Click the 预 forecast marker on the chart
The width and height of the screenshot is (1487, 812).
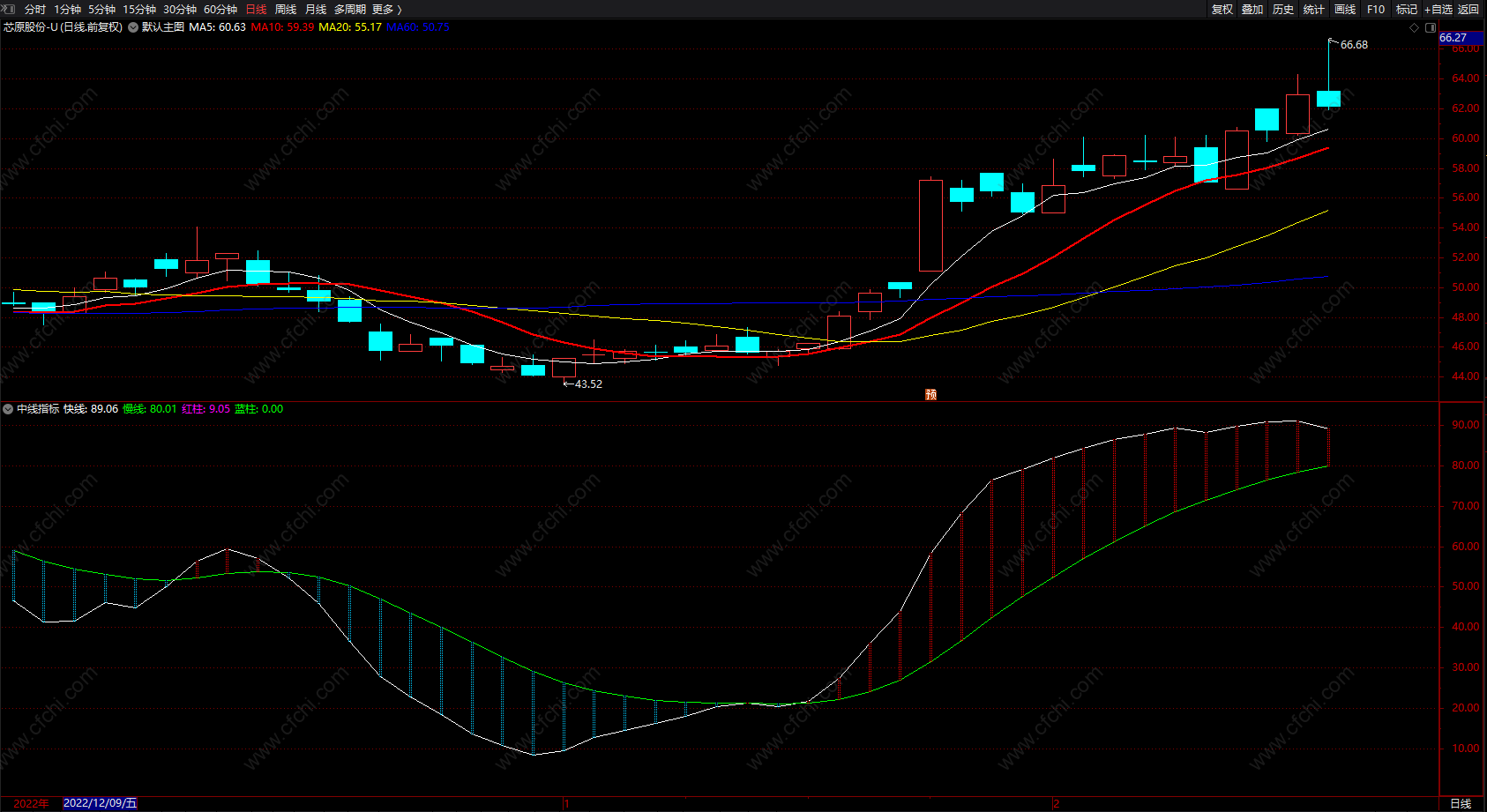(930, 394)
